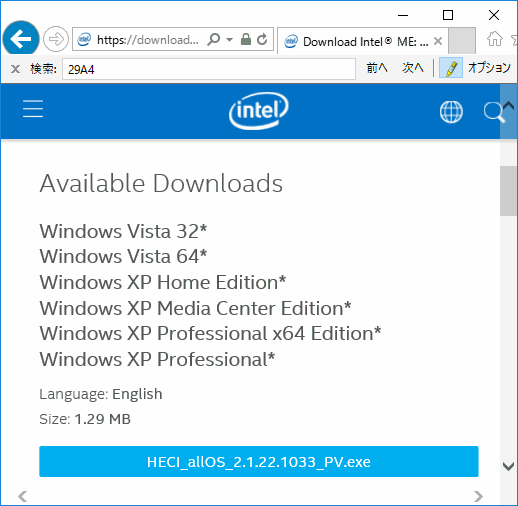
Task: Click the text Windows XP Media Center Edition*
Action: click(195, 308)
